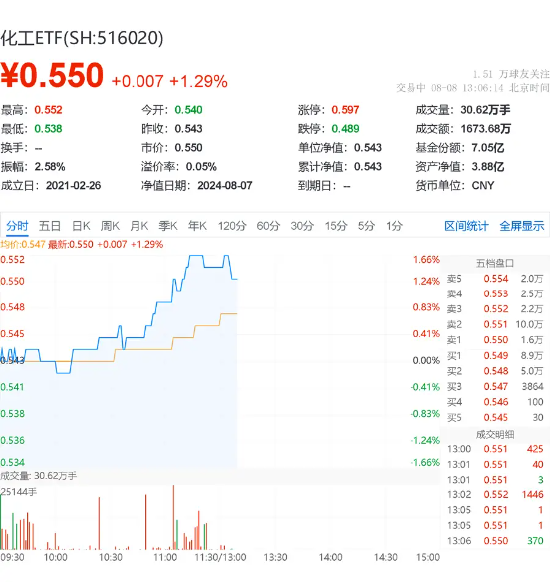The width and height of the screenshot is (550, 584).
Task: Open 区间统计 range statistics
Action: [x=466, y=226]
